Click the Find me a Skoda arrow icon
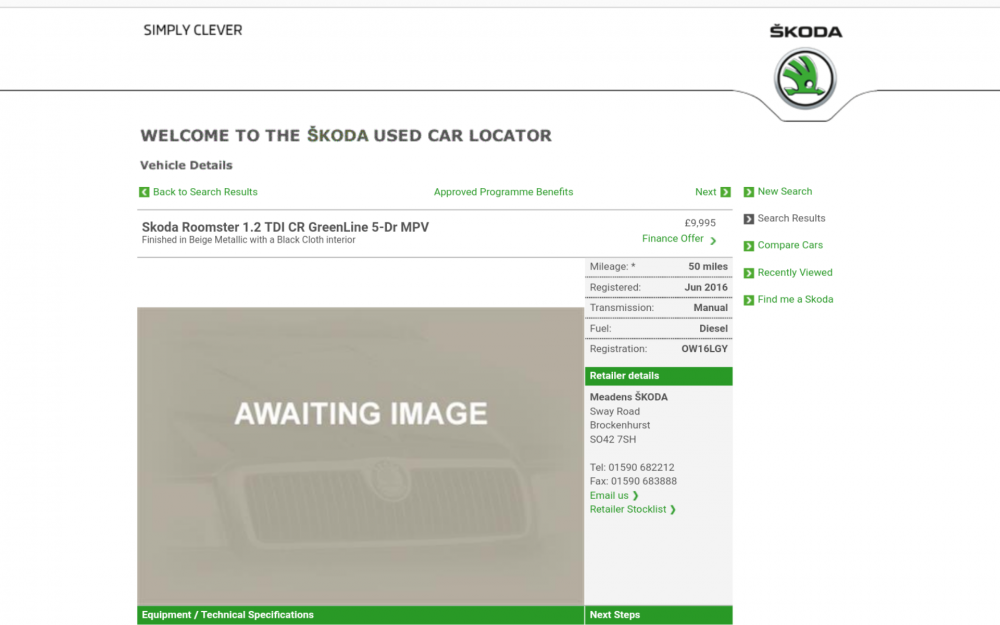 click(x=749, y=300)
